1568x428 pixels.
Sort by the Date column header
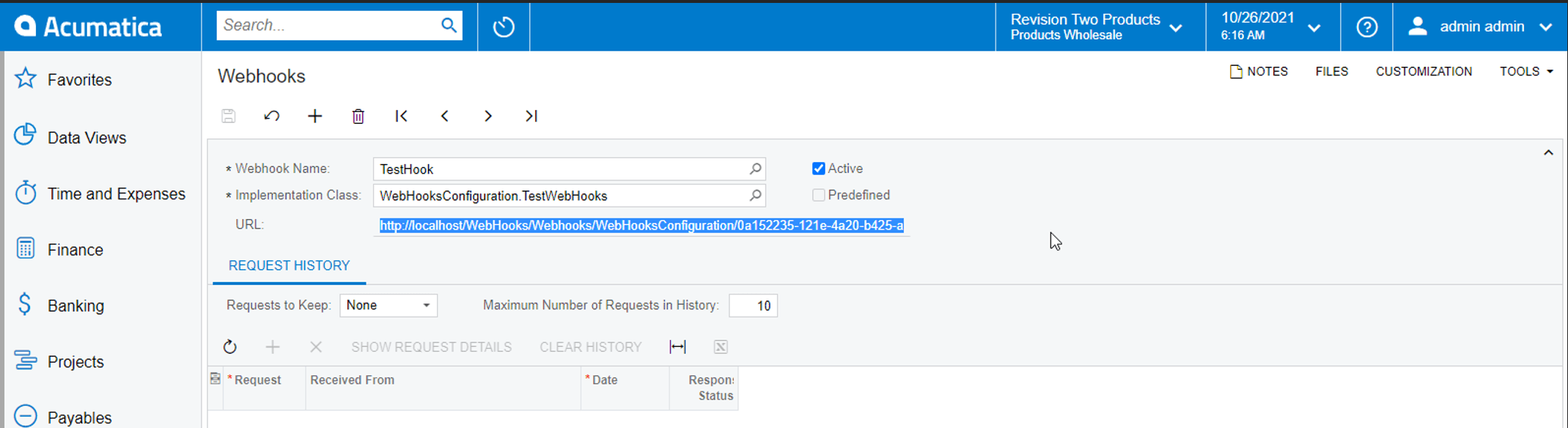pos(625,388)
